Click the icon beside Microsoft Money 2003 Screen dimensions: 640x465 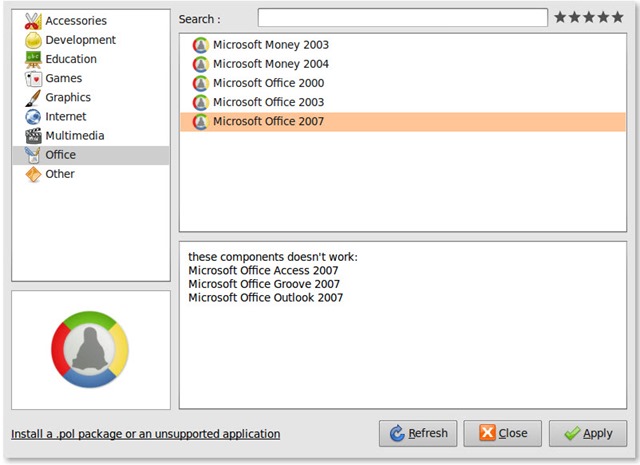(x=201, y=45)
